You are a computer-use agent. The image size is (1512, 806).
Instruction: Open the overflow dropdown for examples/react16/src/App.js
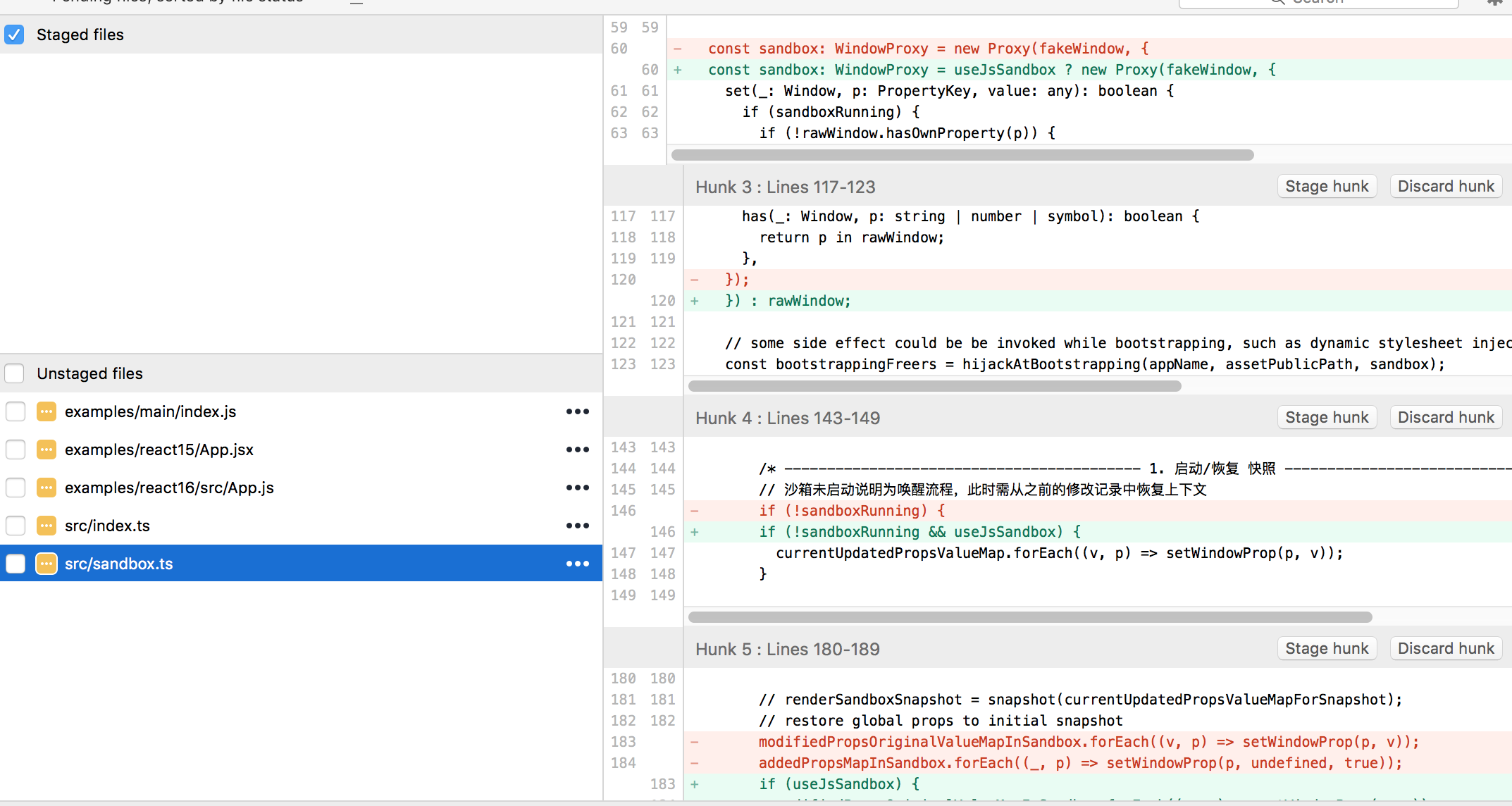click(x=577, y=488)
